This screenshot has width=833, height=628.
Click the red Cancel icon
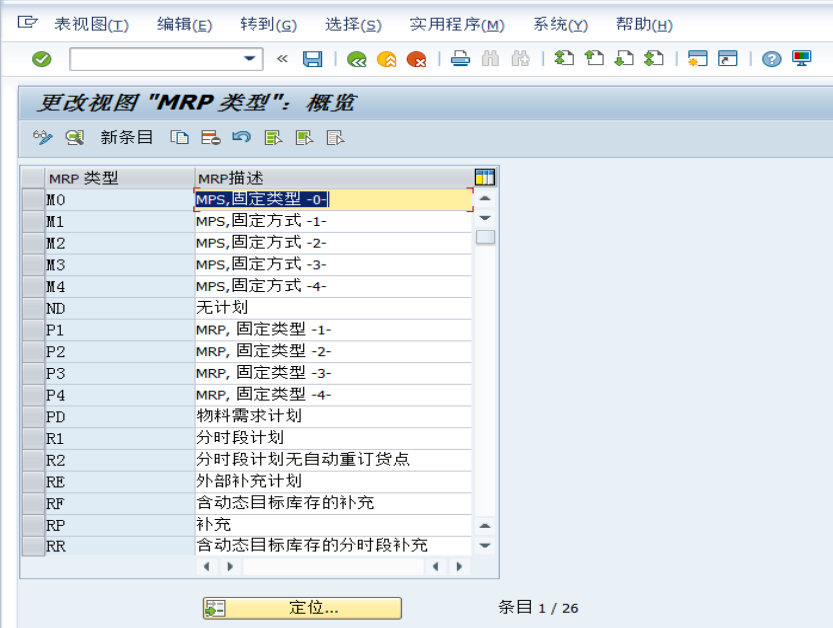[x=416, y=59]
